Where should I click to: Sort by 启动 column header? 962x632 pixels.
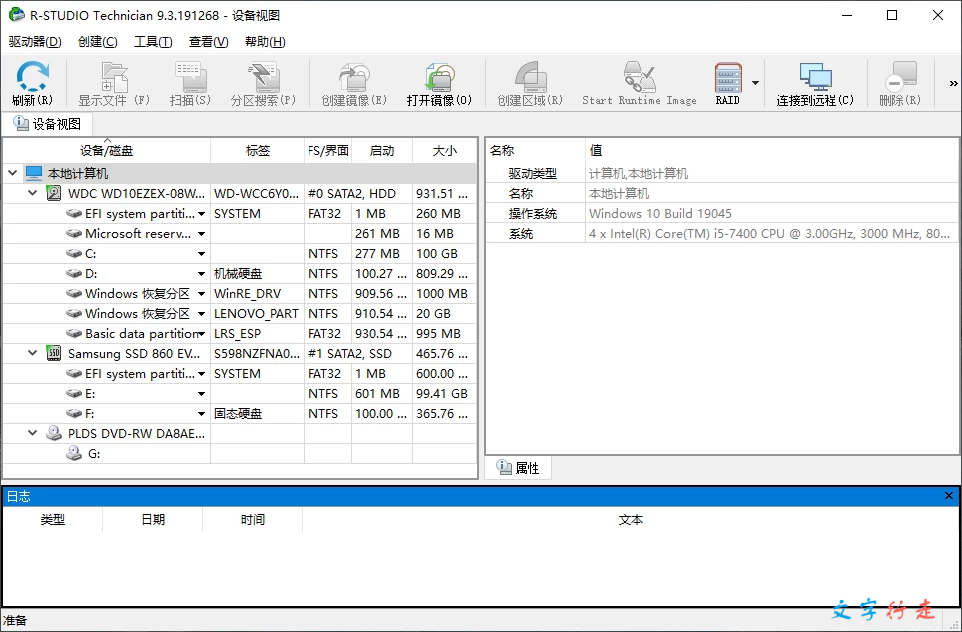[382, 151]
